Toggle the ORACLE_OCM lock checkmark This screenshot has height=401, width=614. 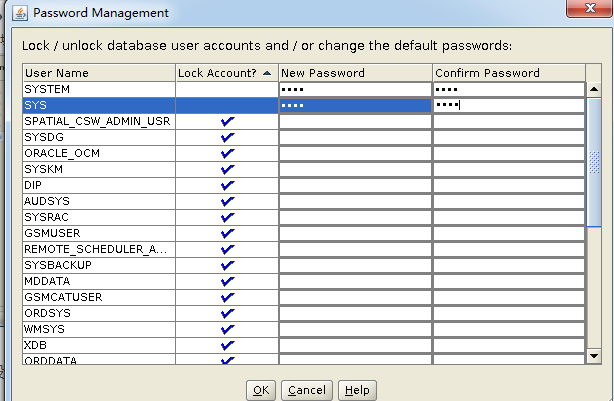pyautogui.click(x=227, y=153)
